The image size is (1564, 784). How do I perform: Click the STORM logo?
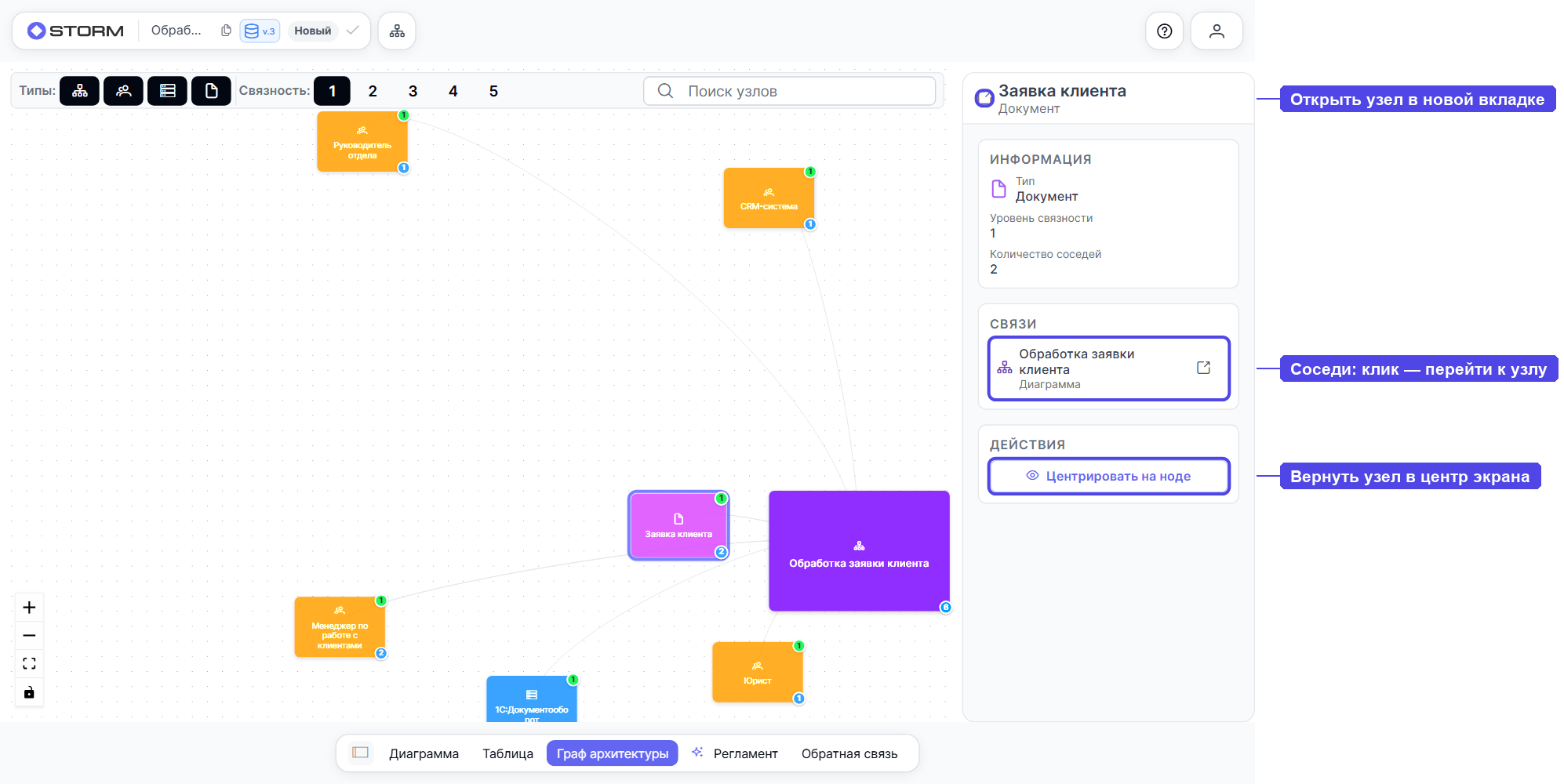pos(75,31)
